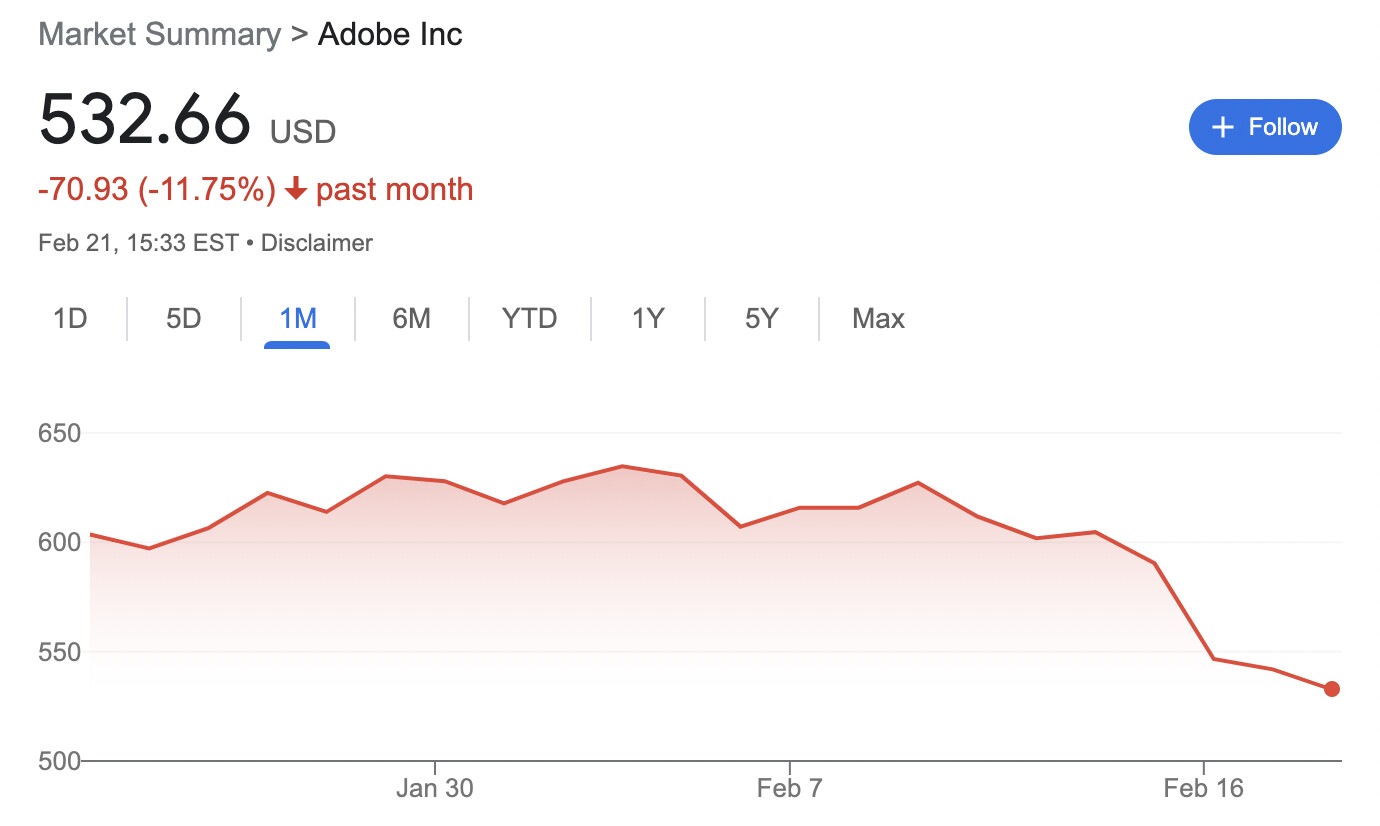Click the red endpoint dot on chart
The width and height of the screenshot is (1380, 826).
point(1331,689)
